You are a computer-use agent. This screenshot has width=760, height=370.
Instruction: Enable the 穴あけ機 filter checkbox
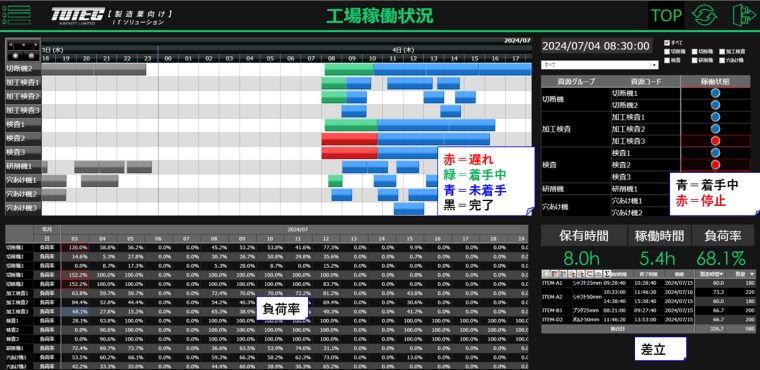pos(722,61)
